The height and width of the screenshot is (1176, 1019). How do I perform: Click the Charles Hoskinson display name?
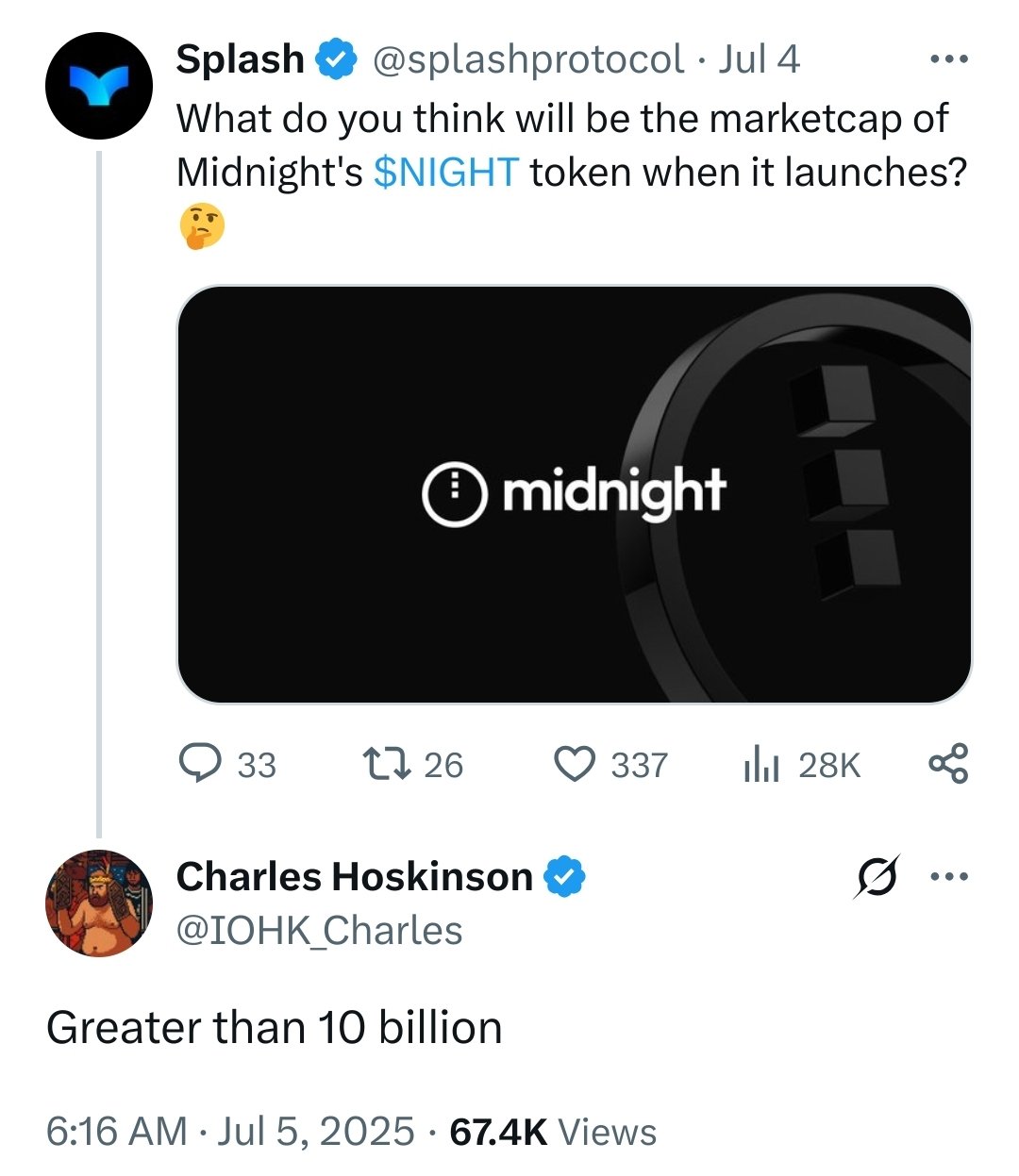point(354,877)
